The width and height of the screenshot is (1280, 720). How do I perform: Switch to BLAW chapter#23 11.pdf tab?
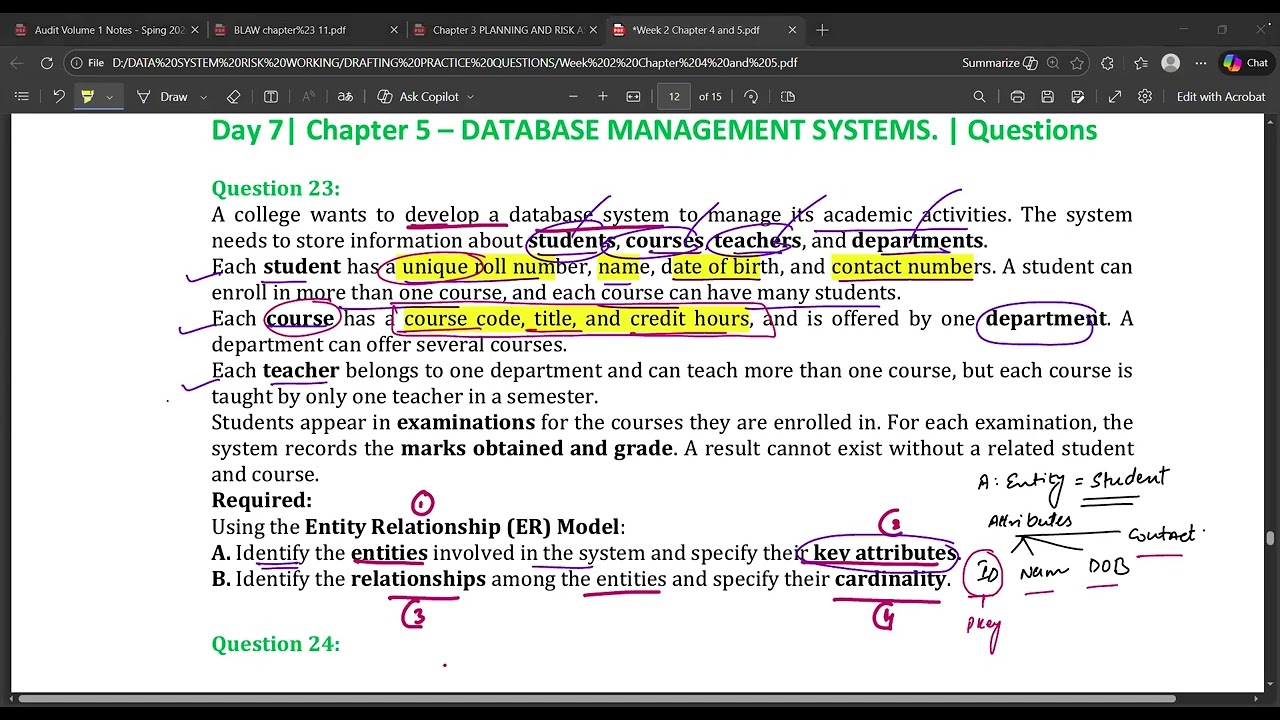pos(304,30)
